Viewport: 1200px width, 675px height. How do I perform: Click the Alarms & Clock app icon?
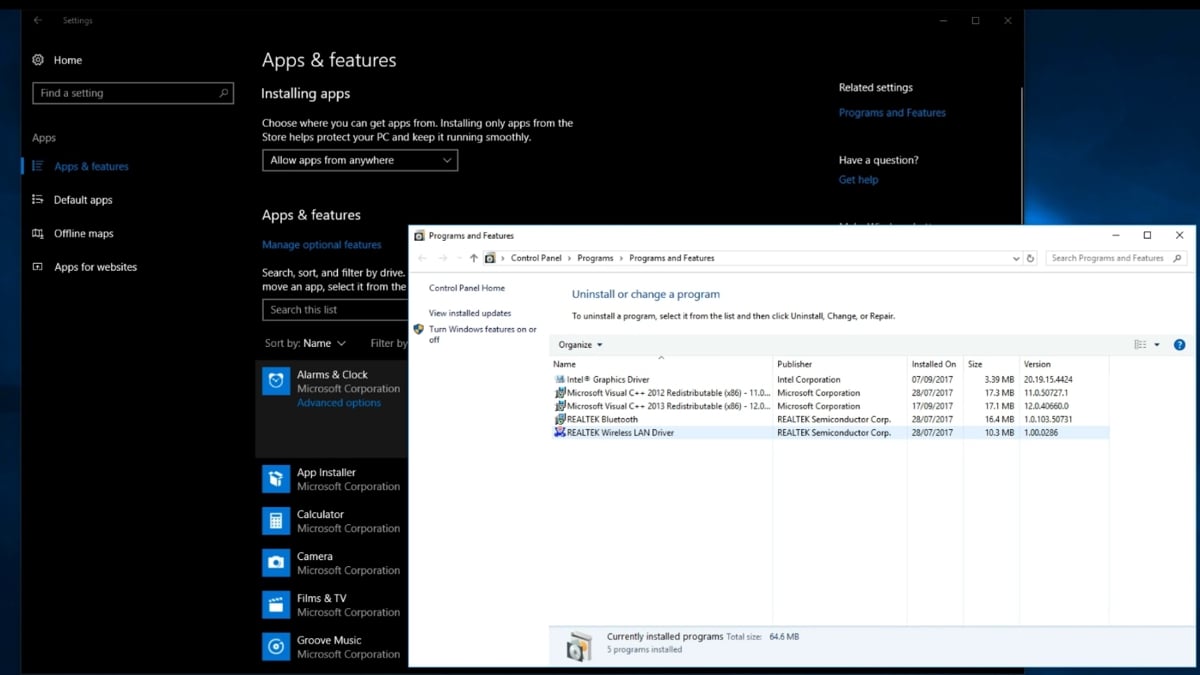pyautogui.click(x=276, y=381)
